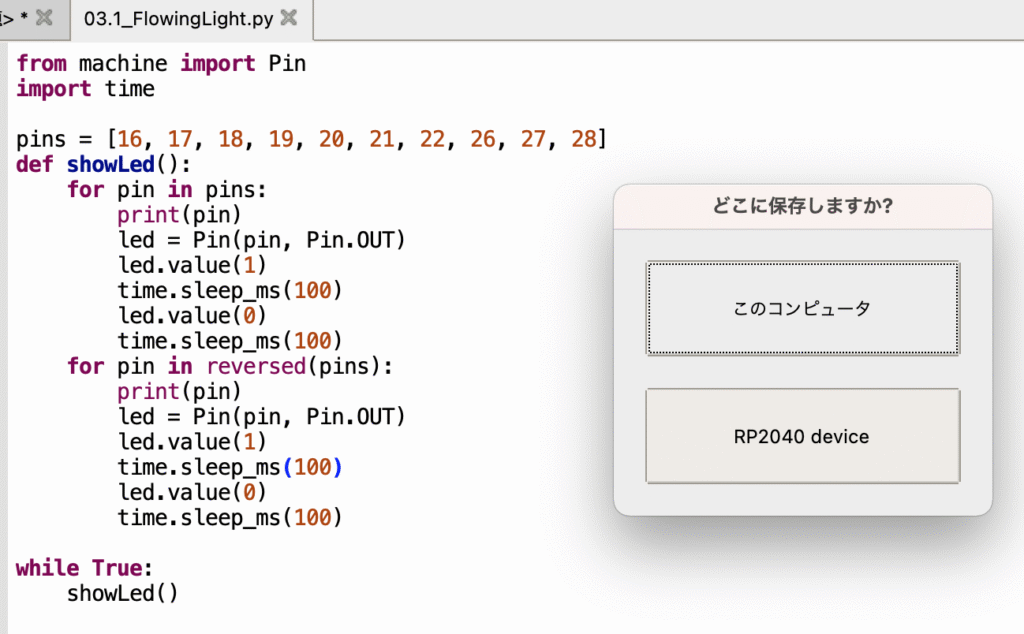Close the unsaved tab marked with an asterisk
Screen dimensions: 1024x634
coord(44,18)
